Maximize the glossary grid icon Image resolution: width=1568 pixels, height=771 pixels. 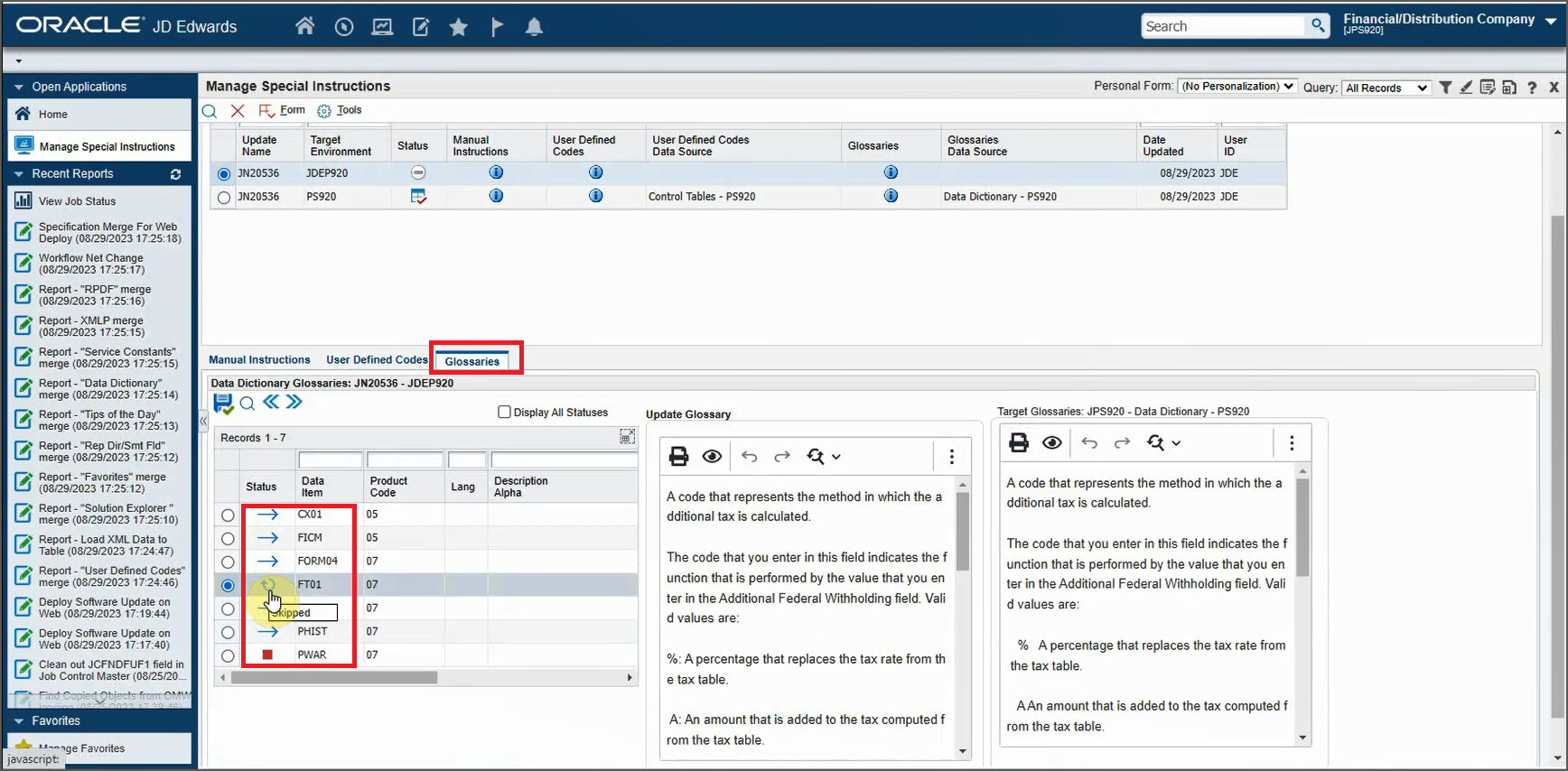(627, 437)
